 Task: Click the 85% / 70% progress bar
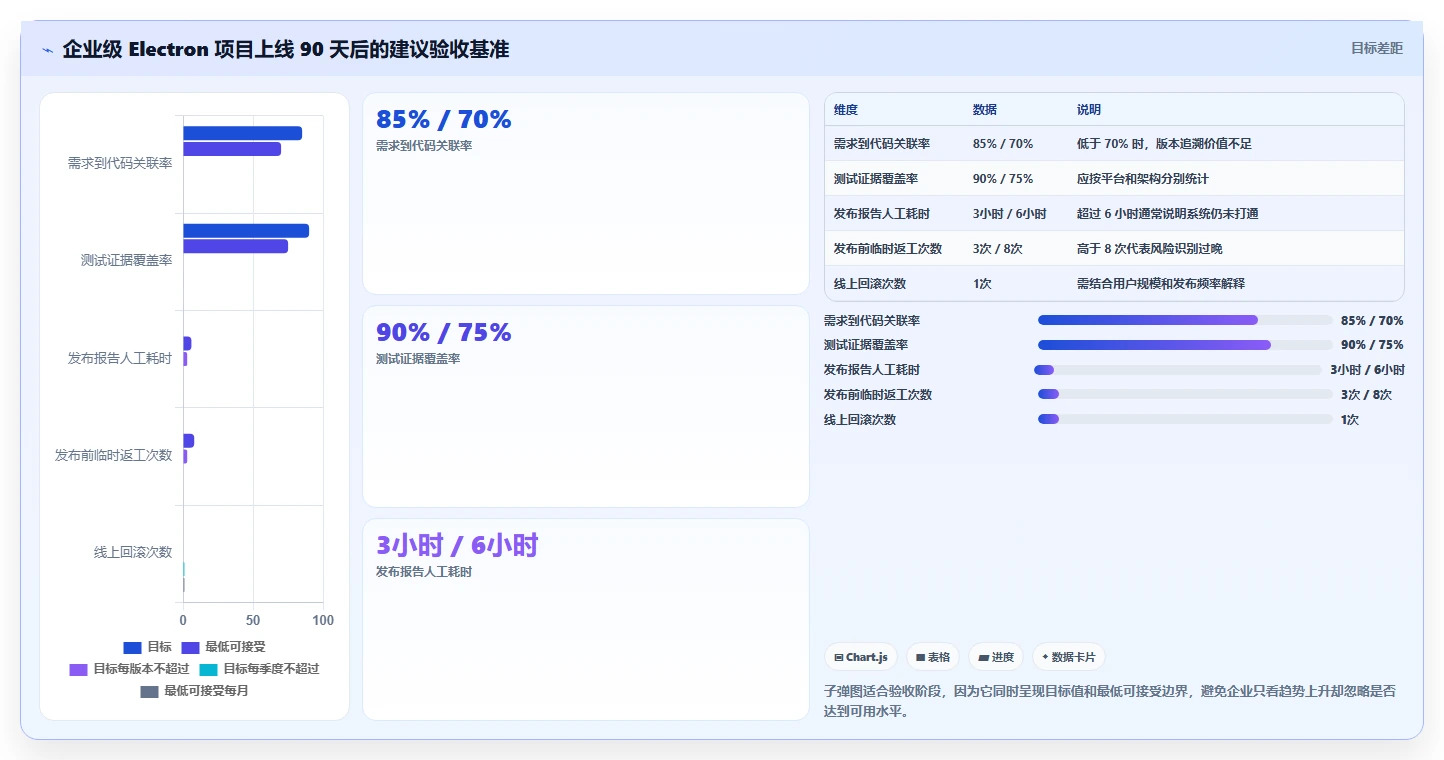point(1185,320)
